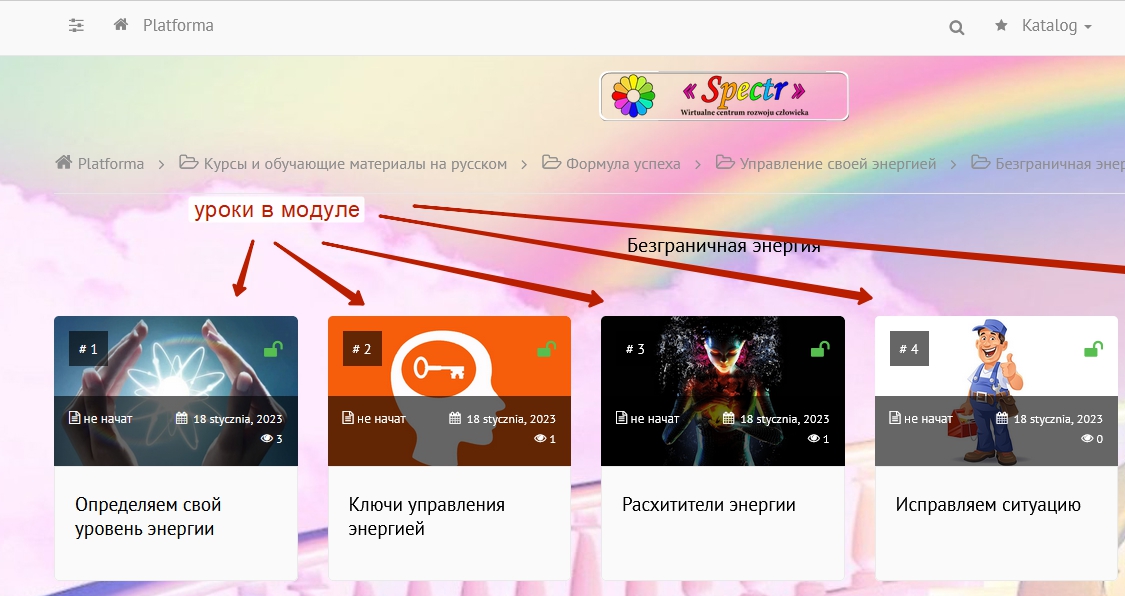Click the Безграничная энергия page heading
Image resolution: width=1125 pixels, height=596 pixels.
(x=724, y=245)
